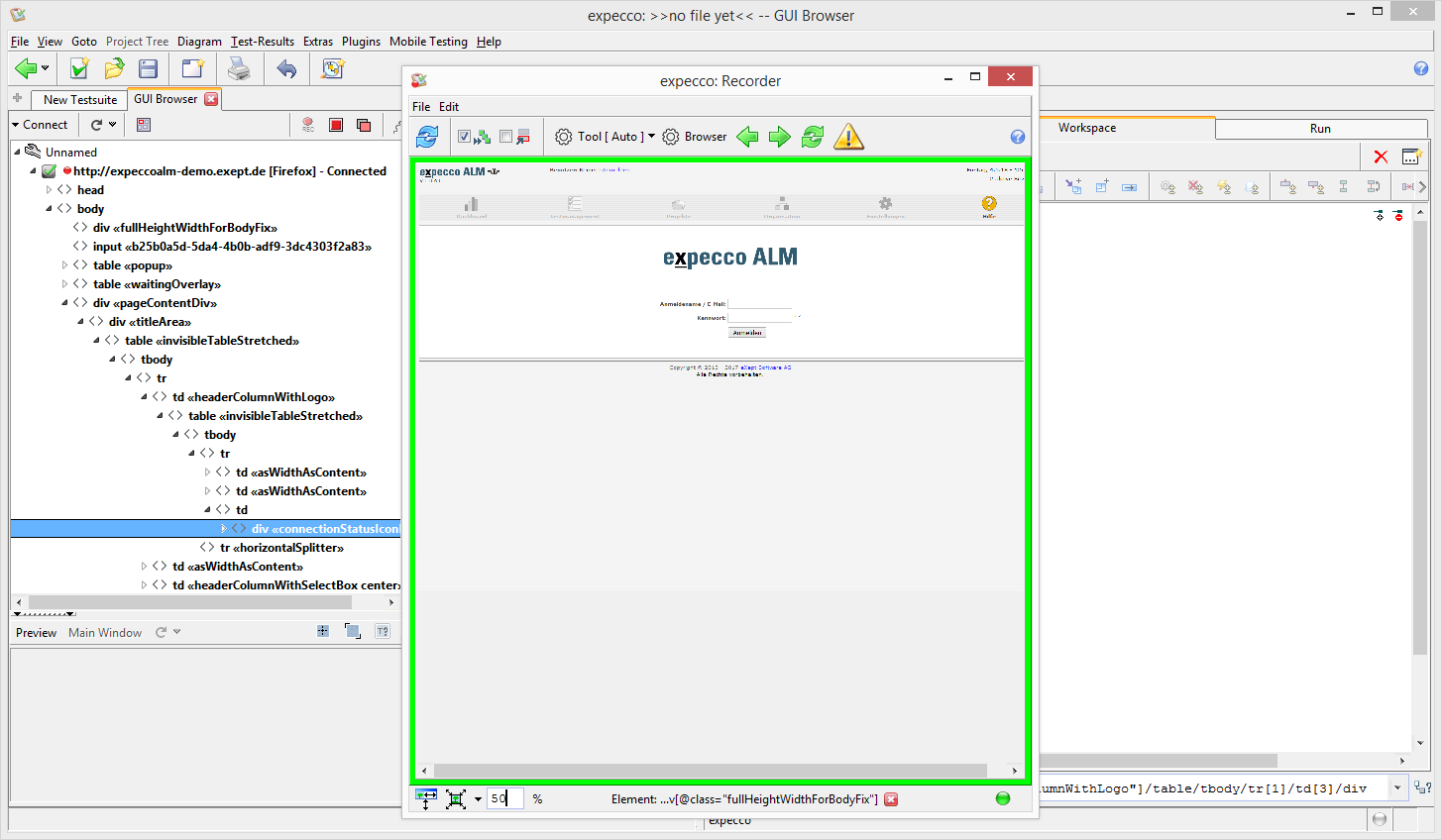The image size is (1442, 840).
Task: Toggle checkbox next to Firefox connection entry
Action: 49,171
